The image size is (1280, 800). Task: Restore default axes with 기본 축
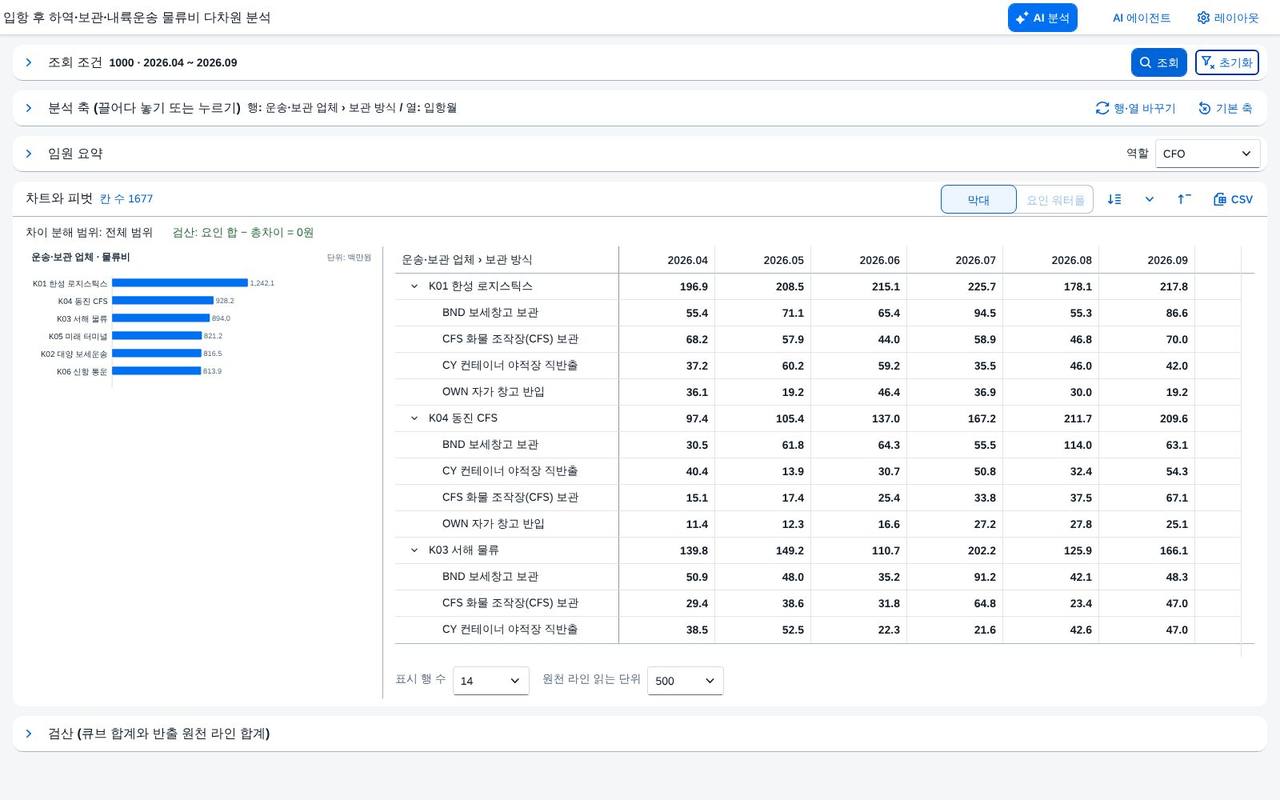(x=1225, y=108)
